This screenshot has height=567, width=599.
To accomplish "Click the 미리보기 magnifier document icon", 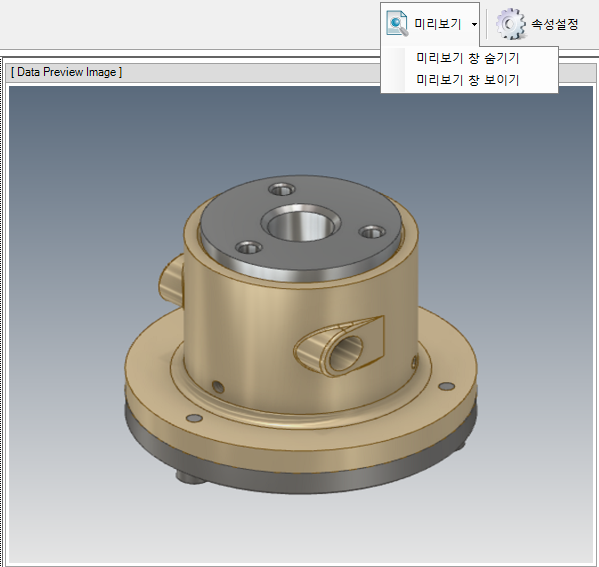I will pos(397,23).
